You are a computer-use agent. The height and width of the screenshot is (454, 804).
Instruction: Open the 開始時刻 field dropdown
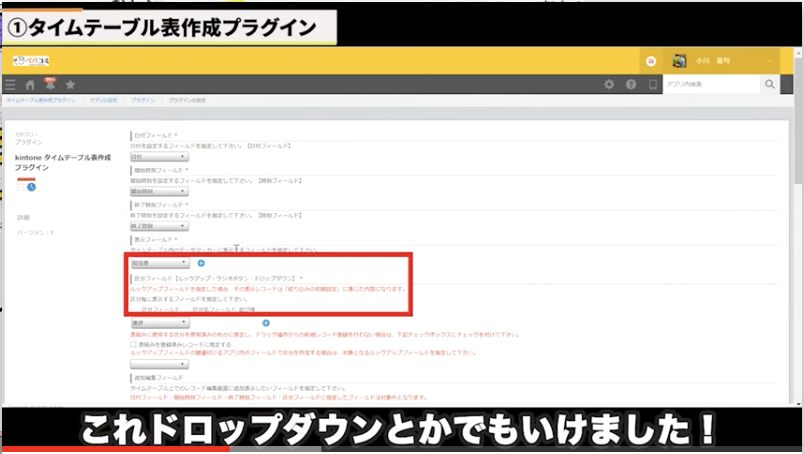(x=159, y=191)
